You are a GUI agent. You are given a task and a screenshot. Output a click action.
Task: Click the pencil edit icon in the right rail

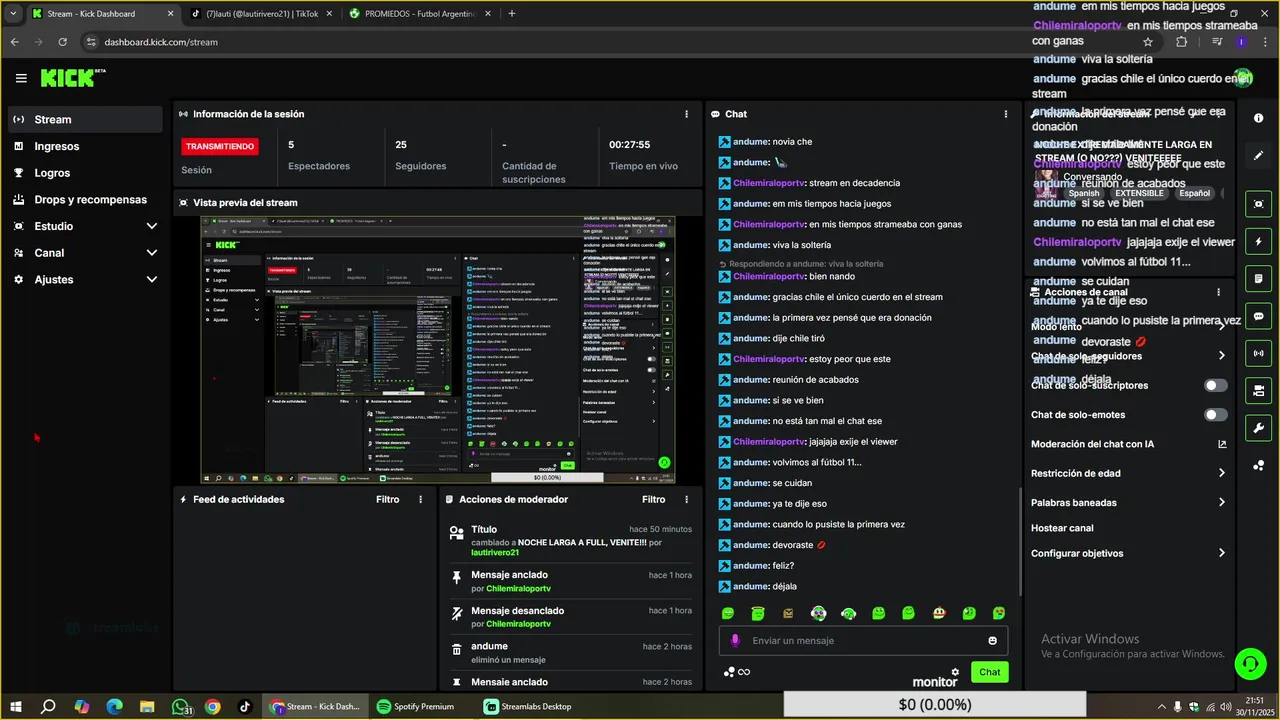(x=1258, y=156)
